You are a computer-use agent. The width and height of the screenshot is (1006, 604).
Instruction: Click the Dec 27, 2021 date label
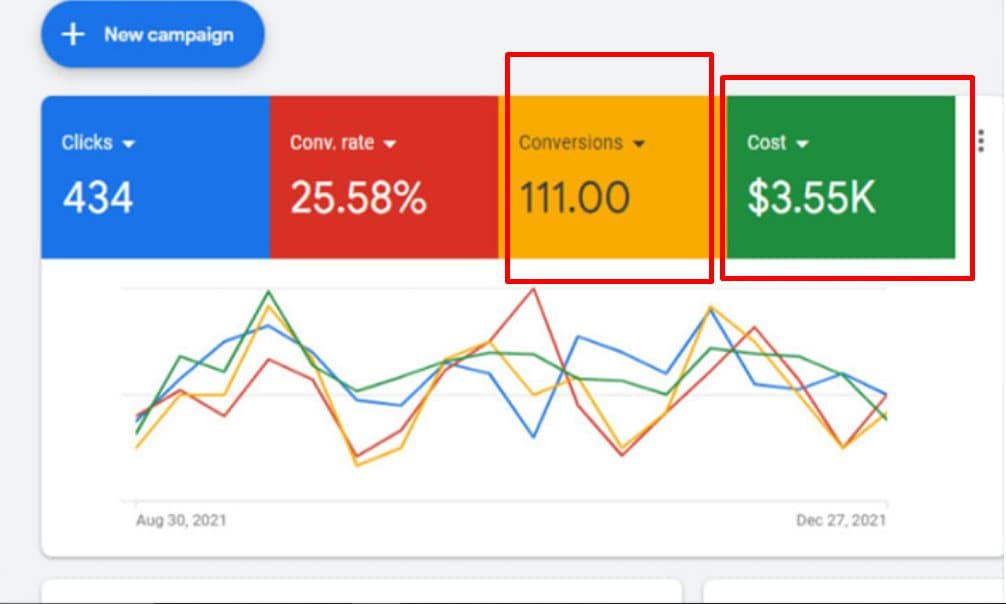(840, 520)
